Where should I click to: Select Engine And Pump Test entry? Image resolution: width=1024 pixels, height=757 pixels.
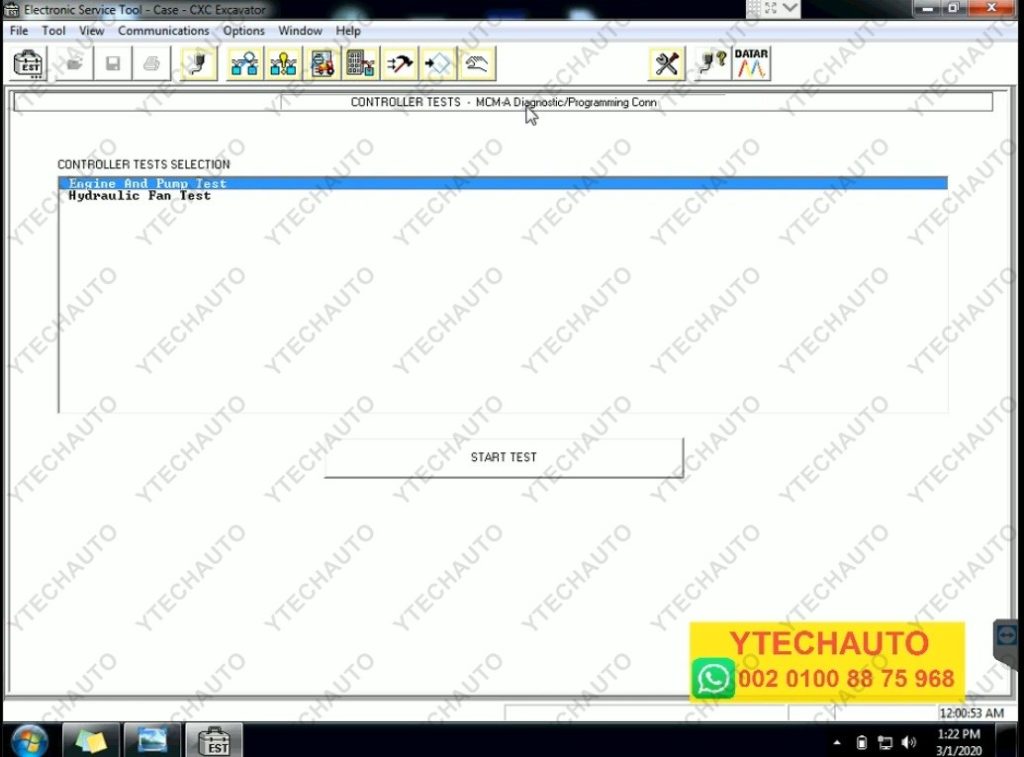[503, 184]
